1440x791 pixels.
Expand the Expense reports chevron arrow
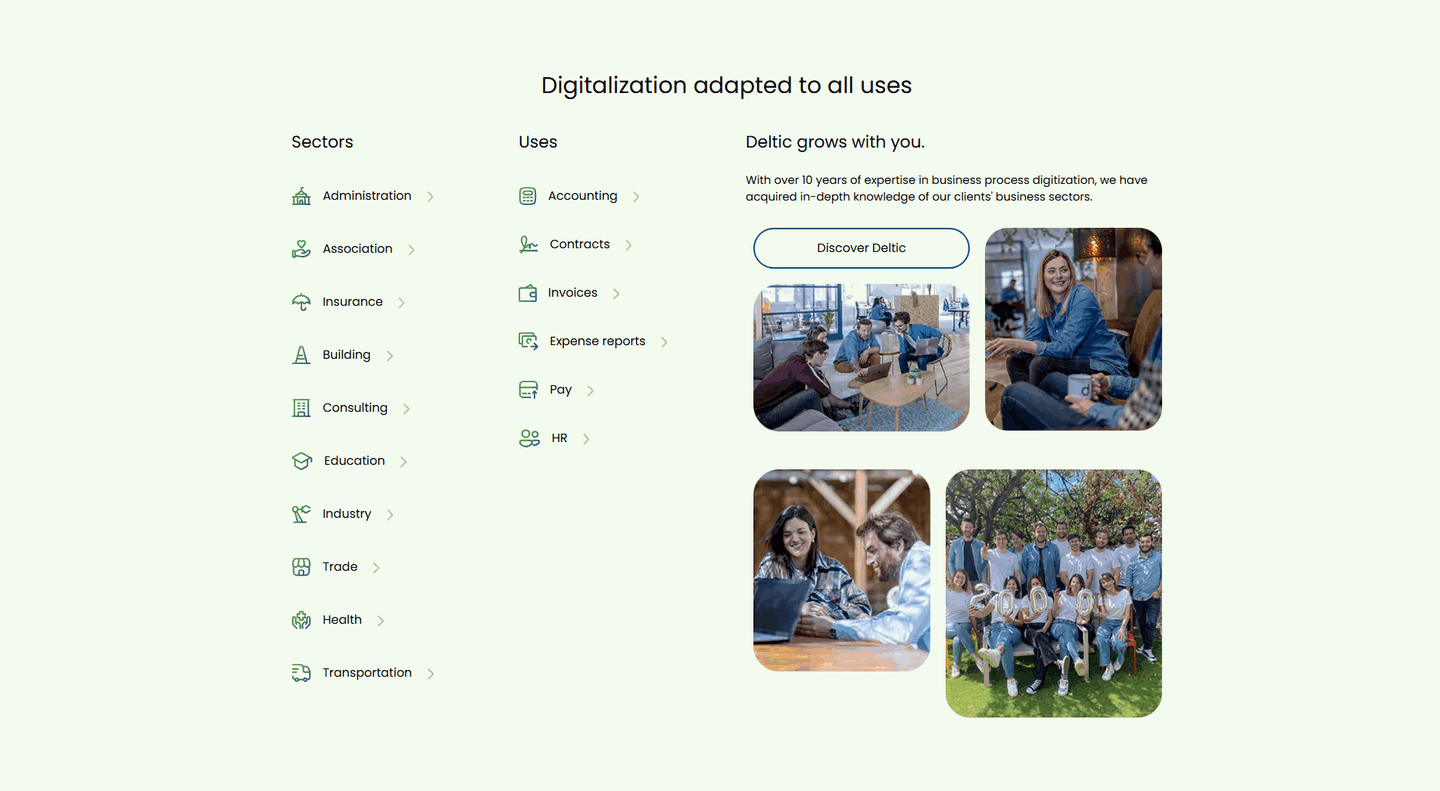pos(664,342)
